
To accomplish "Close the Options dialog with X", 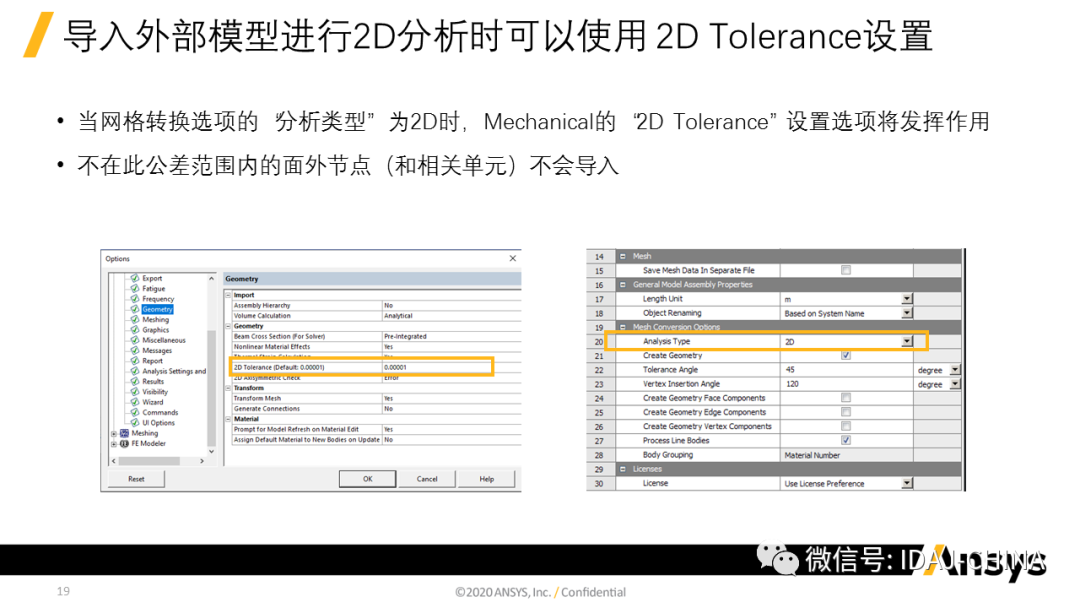I will [512, 258].
